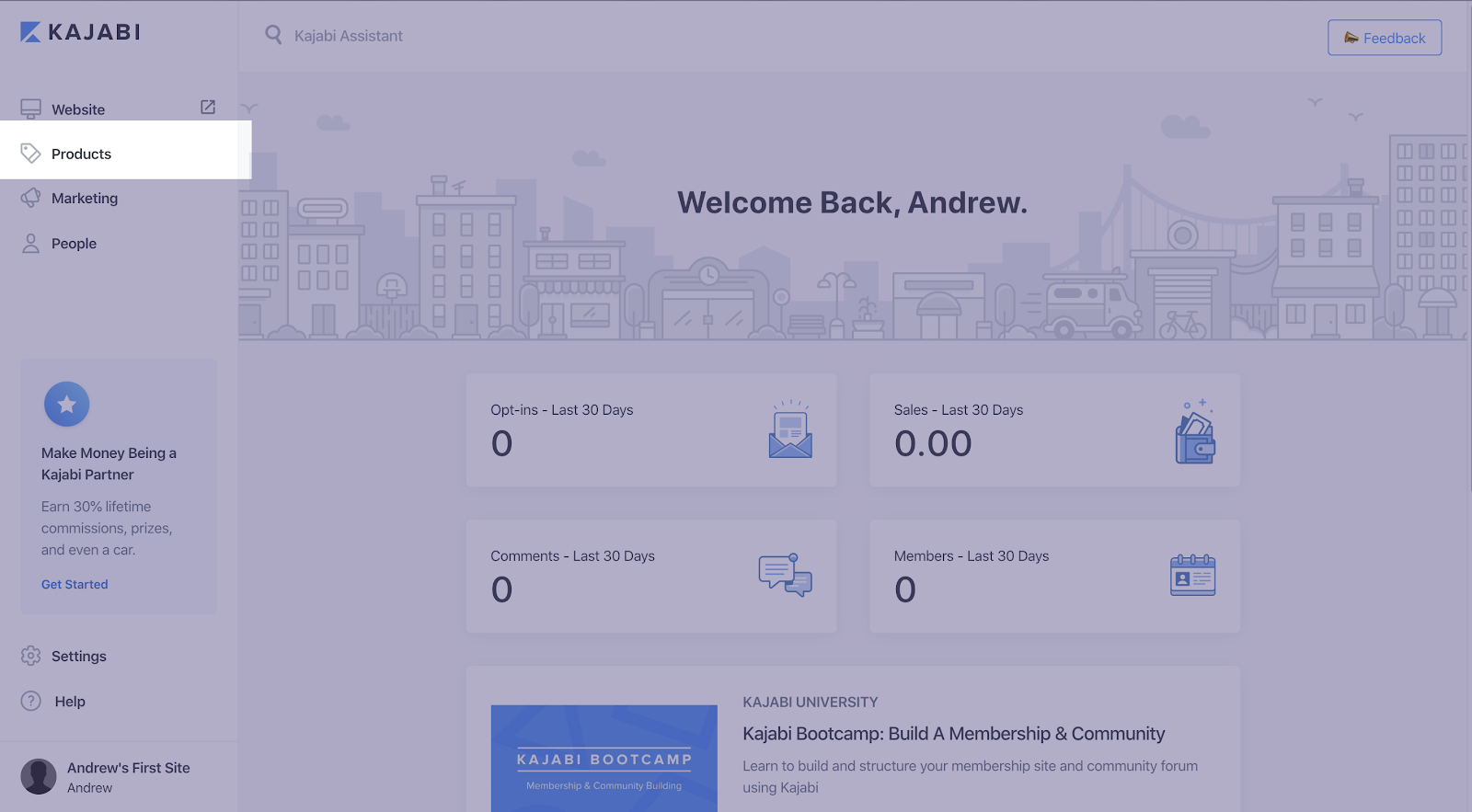Open the Feedback button

[x=1385, y=38]
